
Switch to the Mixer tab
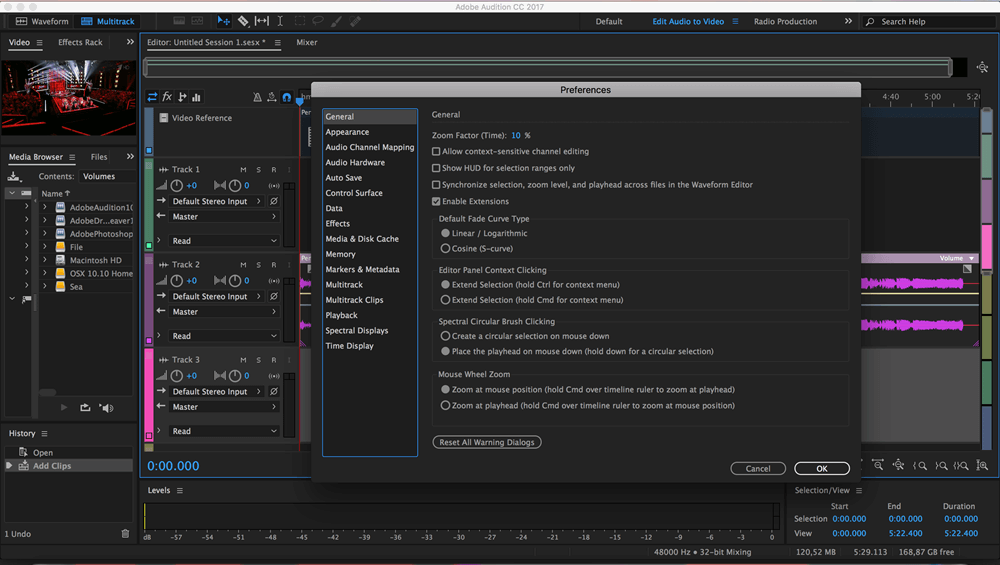point(307,42)
